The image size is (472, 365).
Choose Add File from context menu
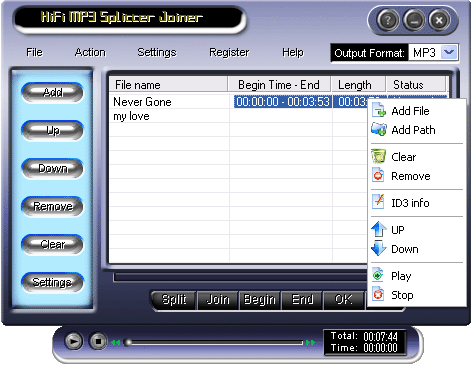pos(417,111)
